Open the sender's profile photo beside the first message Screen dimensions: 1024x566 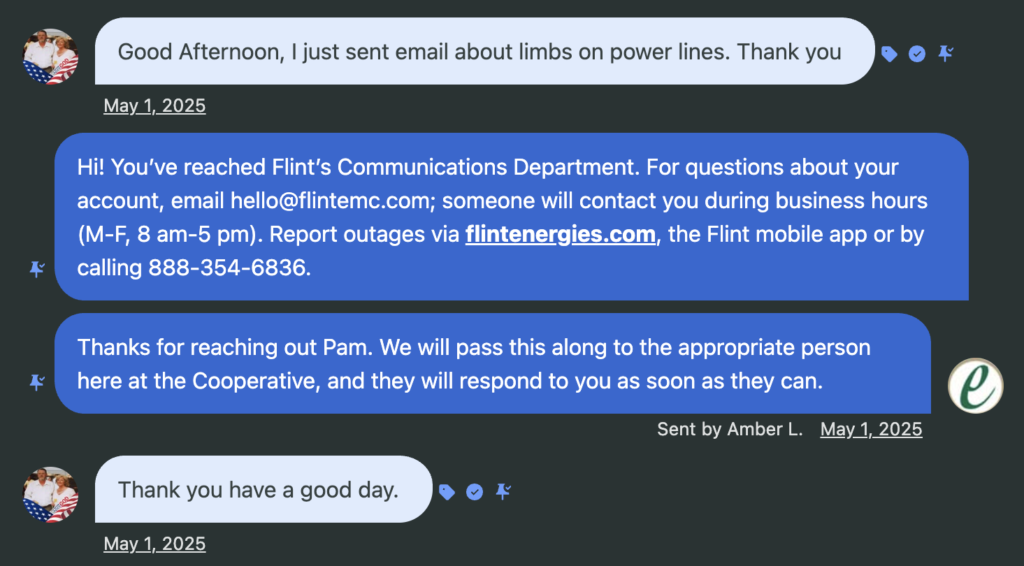[50, 56]
